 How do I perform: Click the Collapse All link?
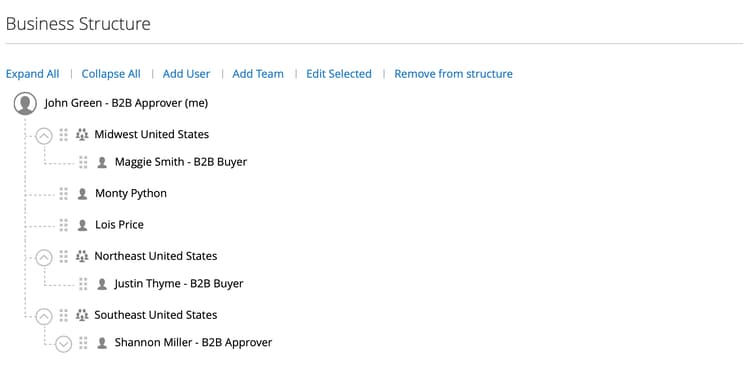111,74
